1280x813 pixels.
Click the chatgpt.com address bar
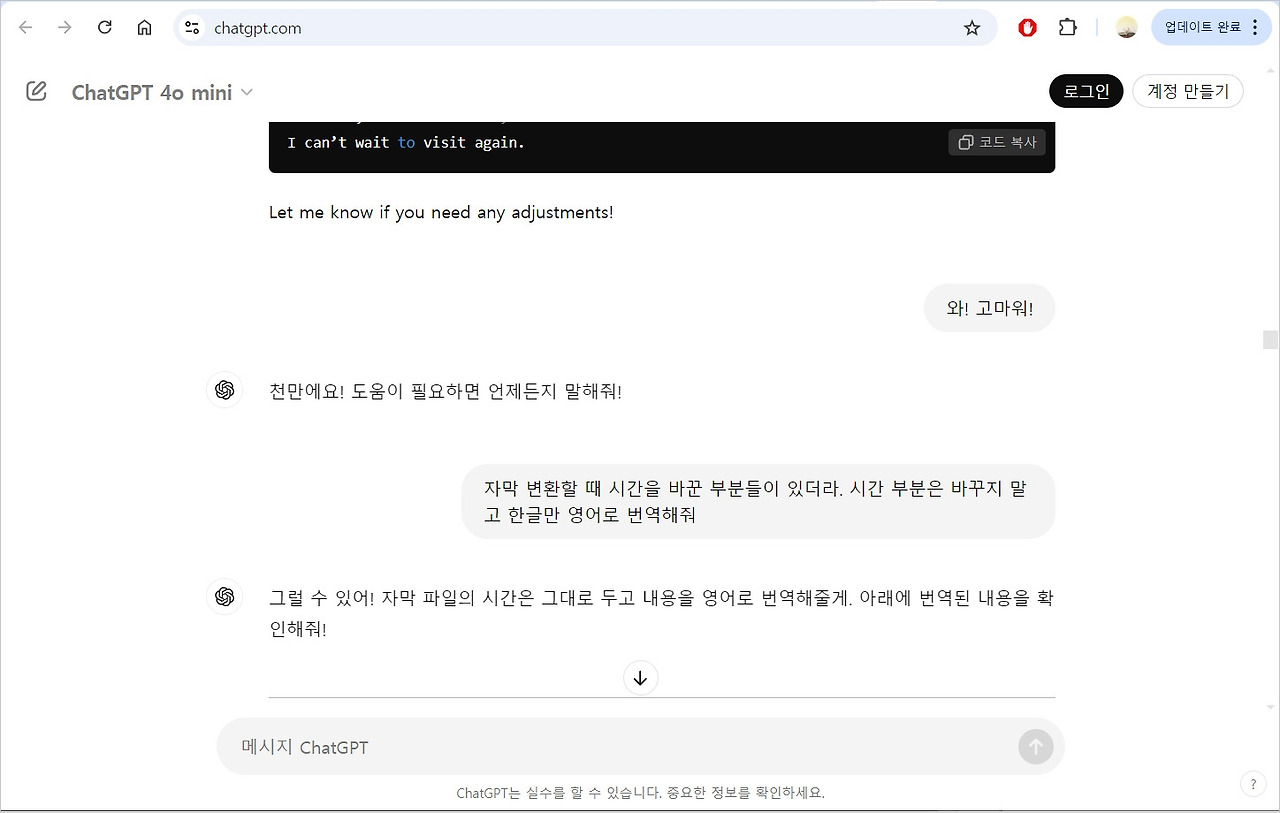click(585, 28)
